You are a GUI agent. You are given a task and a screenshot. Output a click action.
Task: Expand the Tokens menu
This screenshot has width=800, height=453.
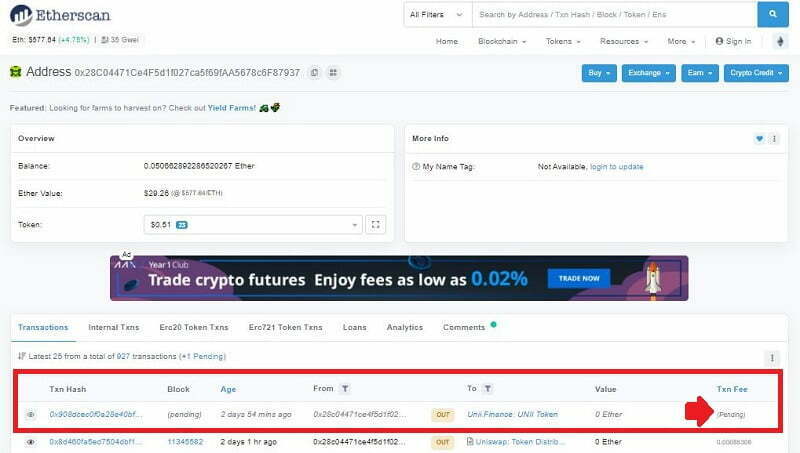click(x=563, y=41)
